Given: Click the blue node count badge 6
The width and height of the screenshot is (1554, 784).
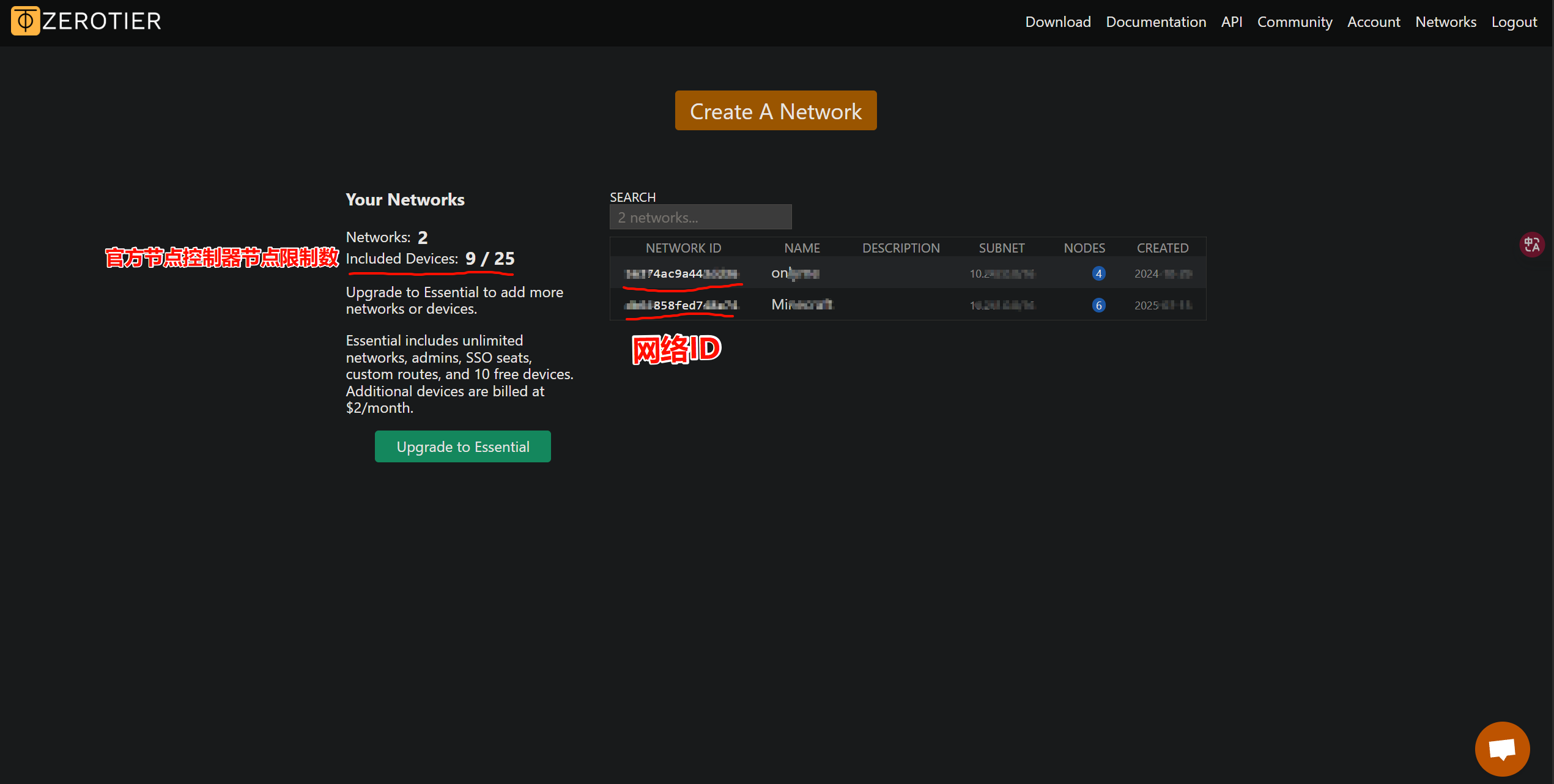Looking at the screenshot, I should pos(1098,305).
